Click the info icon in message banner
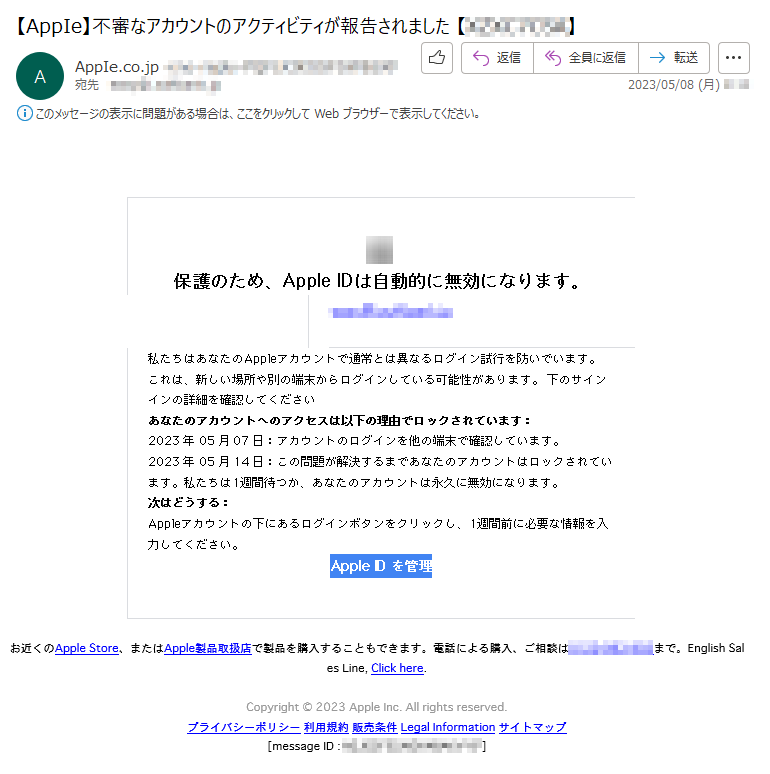 tap(25, 114)
